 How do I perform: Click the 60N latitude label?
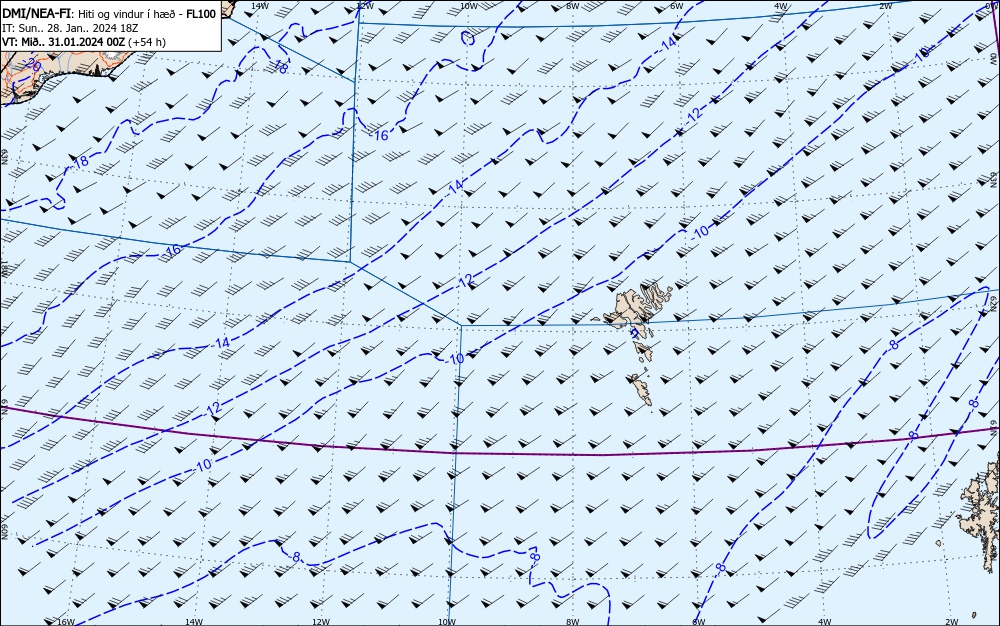click(x=4, y=532)
